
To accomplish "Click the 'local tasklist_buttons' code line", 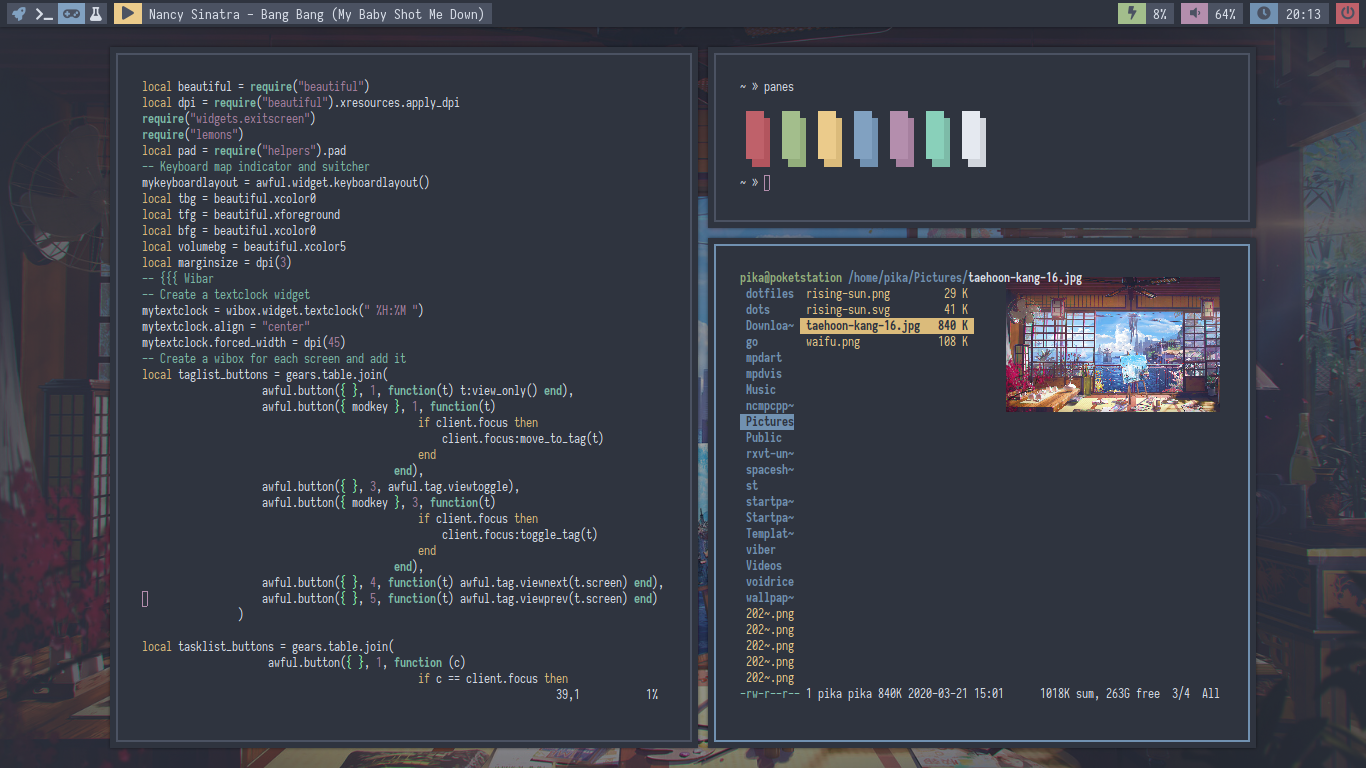I will (268, 647).
